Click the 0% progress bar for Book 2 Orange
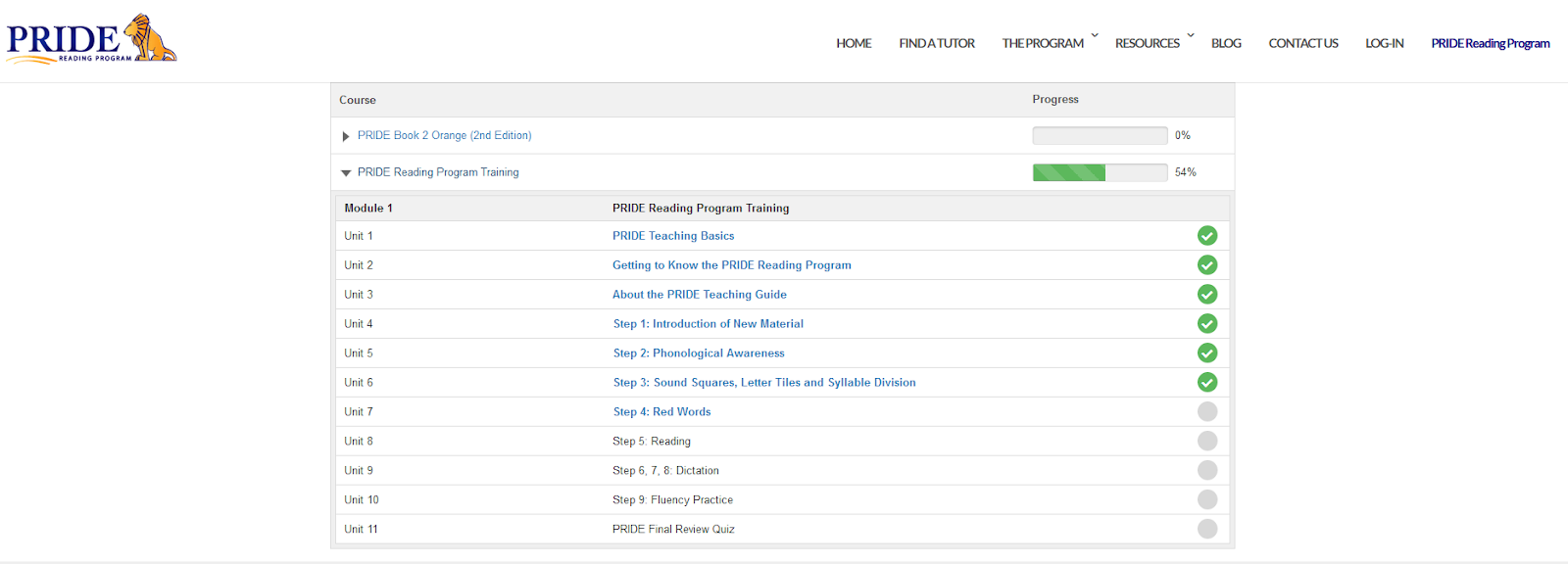Screen dimensions: 1568x564 (x=1100, y=135)
